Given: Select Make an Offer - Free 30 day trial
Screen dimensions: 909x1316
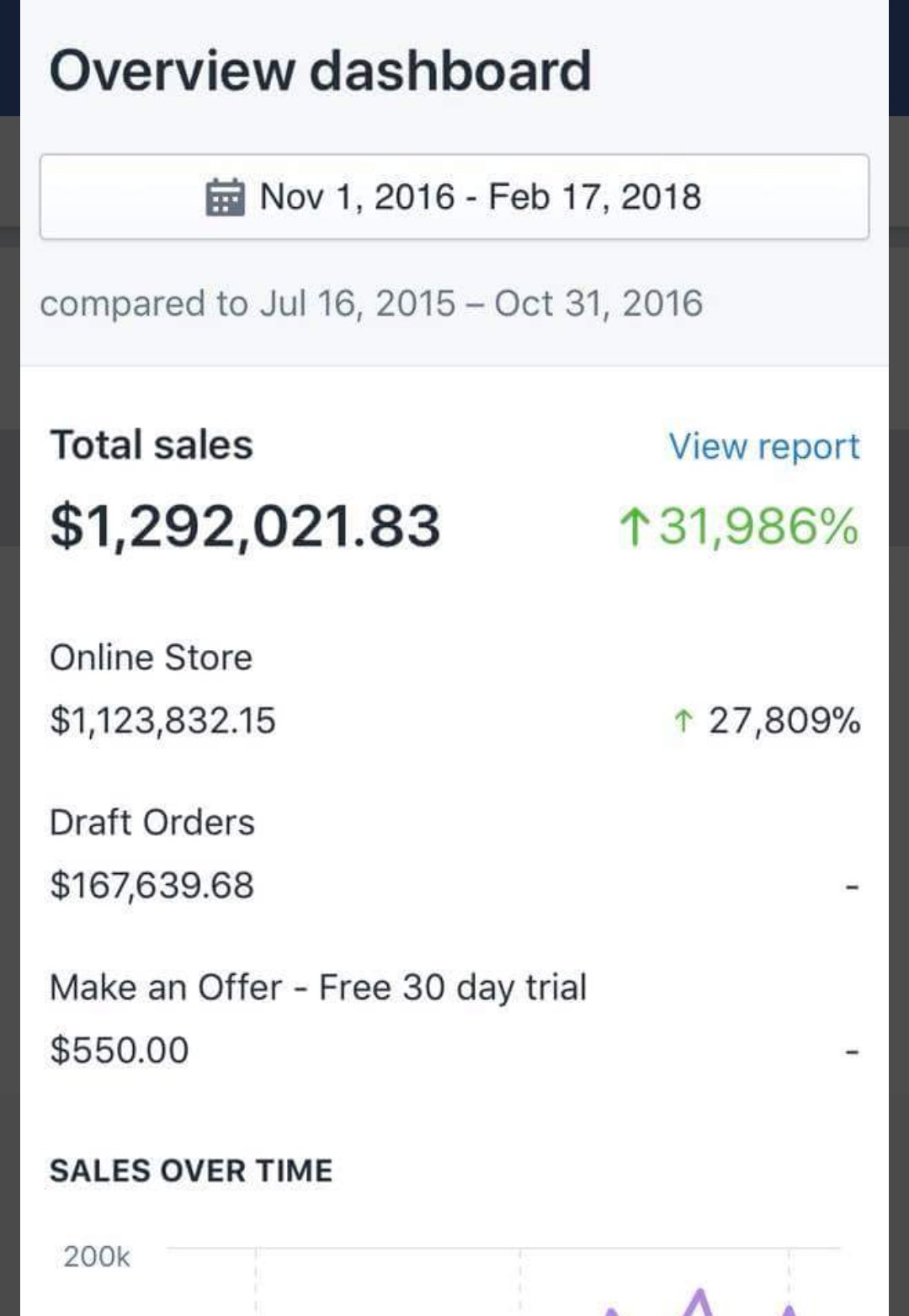Looking at the screenshot, I should [x=317, y=988].
